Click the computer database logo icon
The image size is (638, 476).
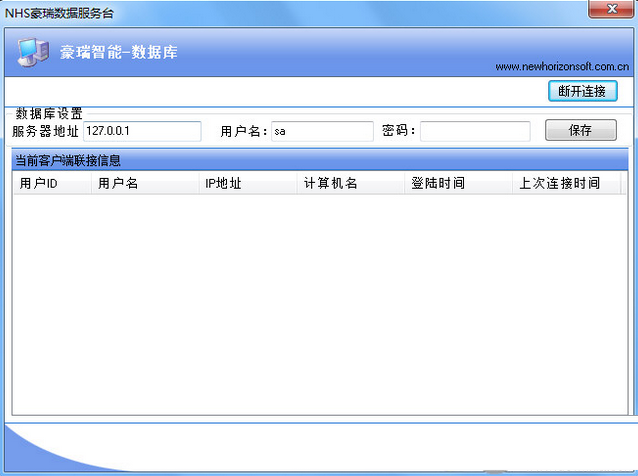[33, 52]
